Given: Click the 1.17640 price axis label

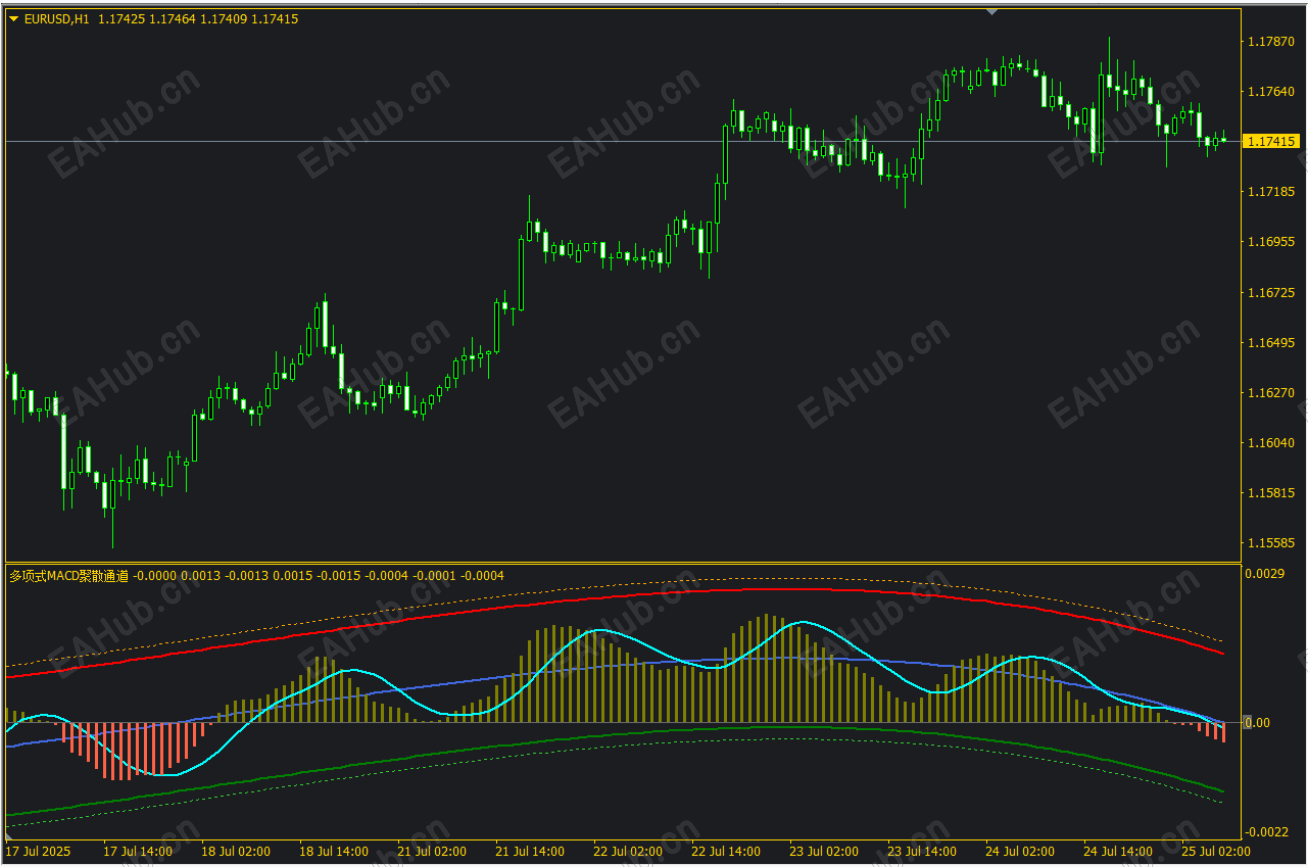Looking at the screenshot, I should 1270,91.
